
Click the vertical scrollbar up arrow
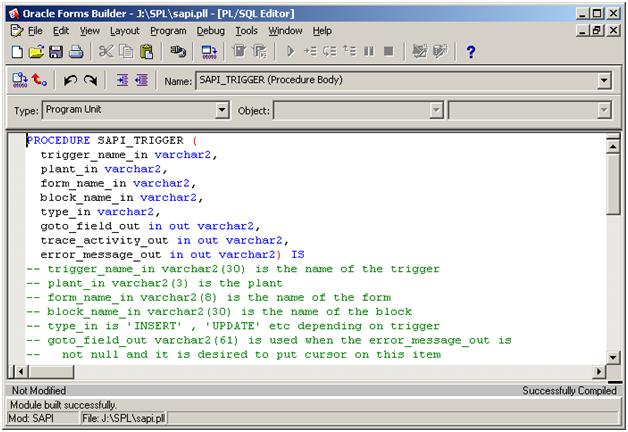[x=613, y=146]
